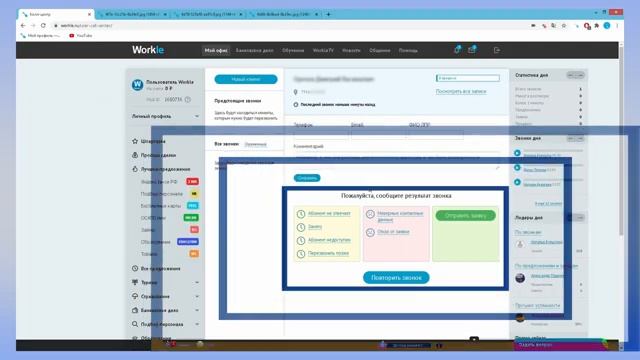This screenshot has height=360, width=640.
Task: Click the search field in the client header
Action: tap(468, 78)
